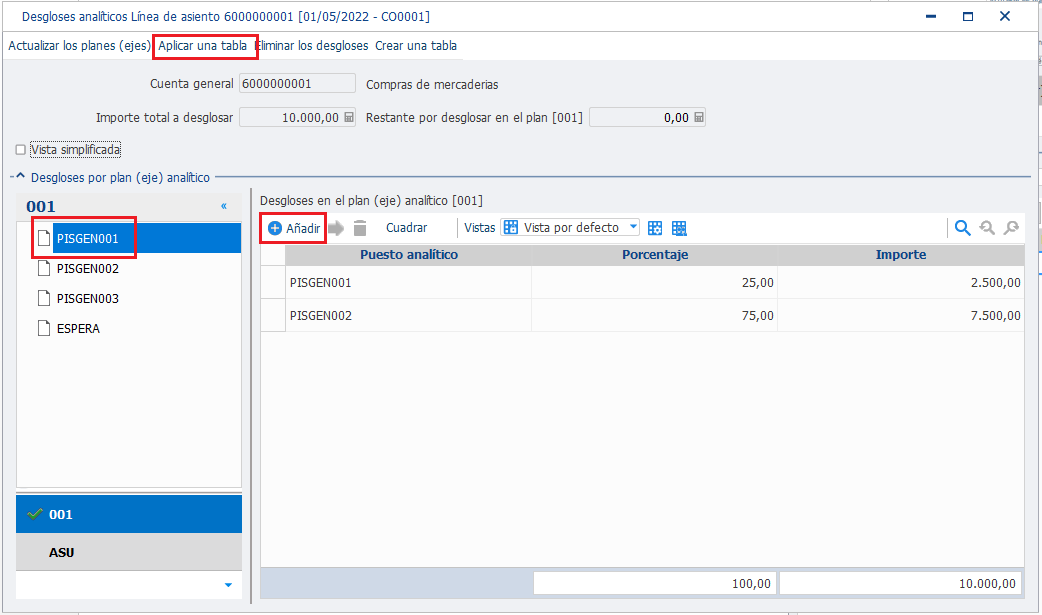Click the 25,00 percentage cell

pyautogui.click(x=655, y=283)
